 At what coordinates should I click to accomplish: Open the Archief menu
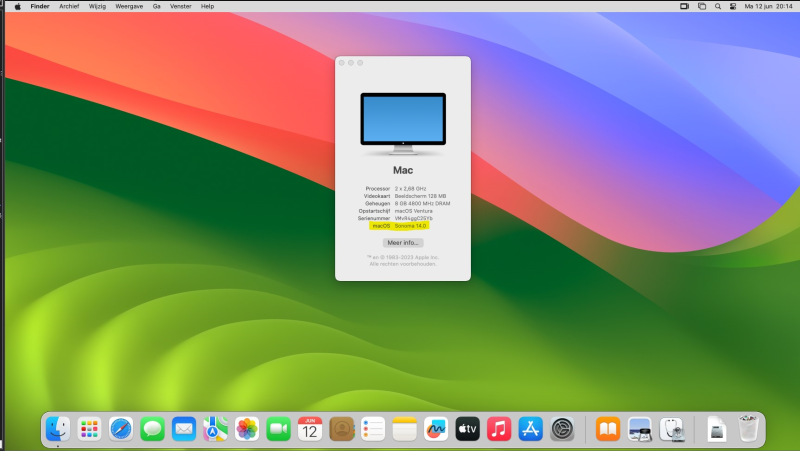pyautogui.click(x=69, y=6)
